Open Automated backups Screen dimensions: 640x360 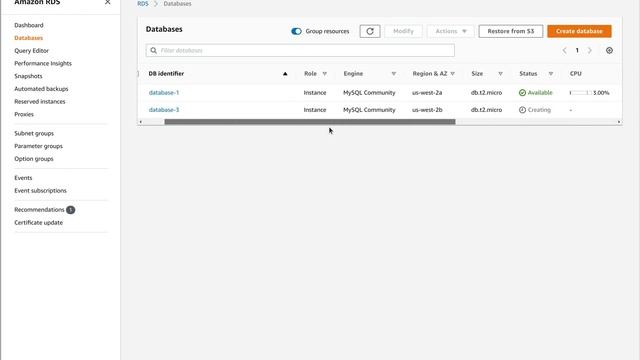(x=41, y=89)
